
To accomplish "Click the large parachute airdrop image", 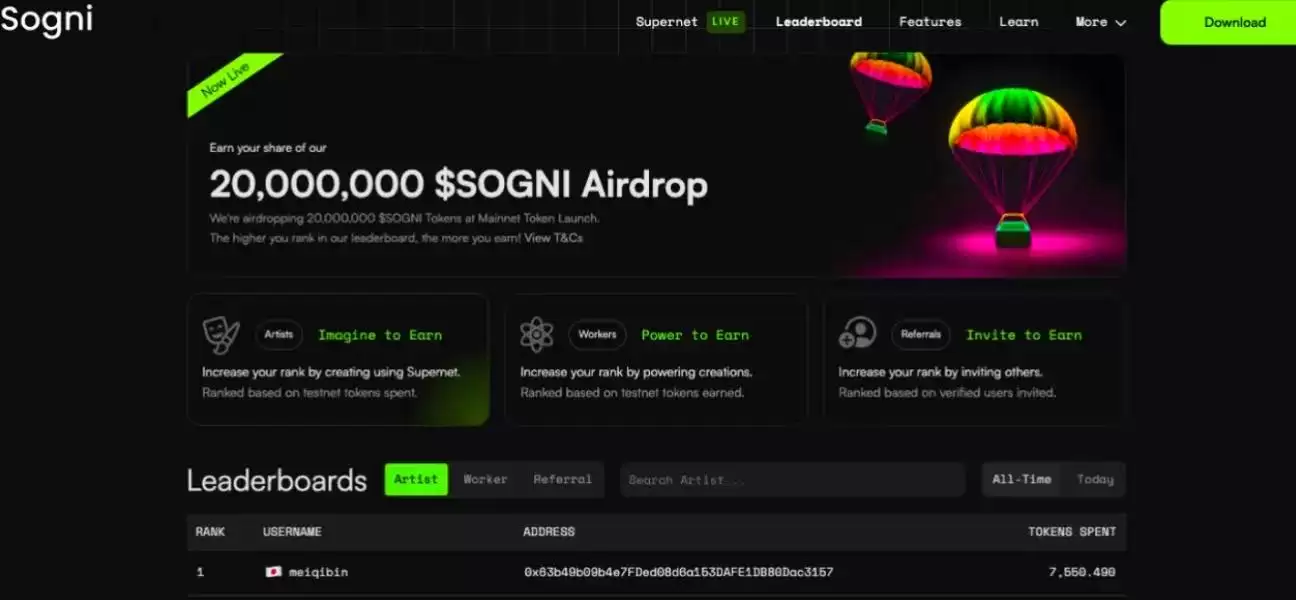I will point(1012,167).
